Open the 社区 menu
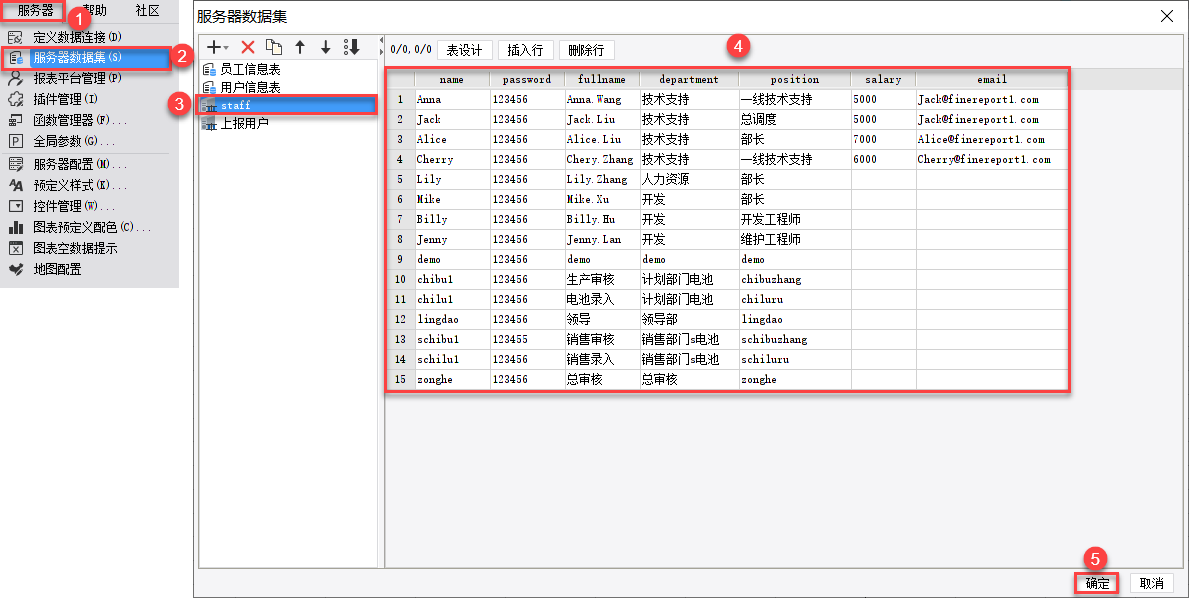1189x598 pixels. pos(148,11)
